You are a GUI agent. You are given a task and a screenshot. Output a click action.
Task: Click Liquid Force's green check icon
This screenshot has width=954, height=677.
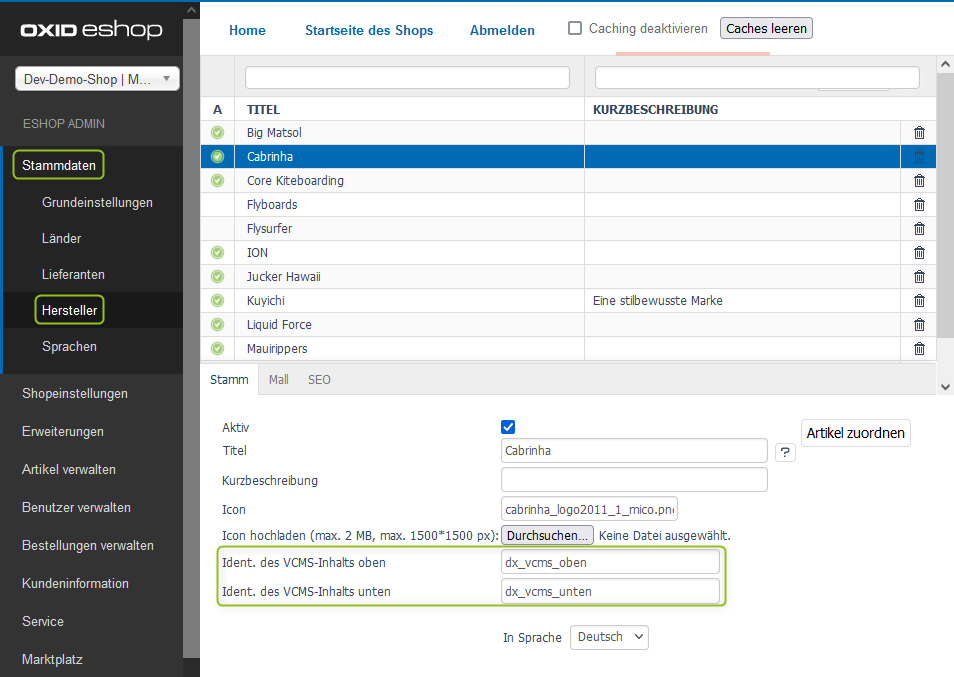(x=217, y=325)
